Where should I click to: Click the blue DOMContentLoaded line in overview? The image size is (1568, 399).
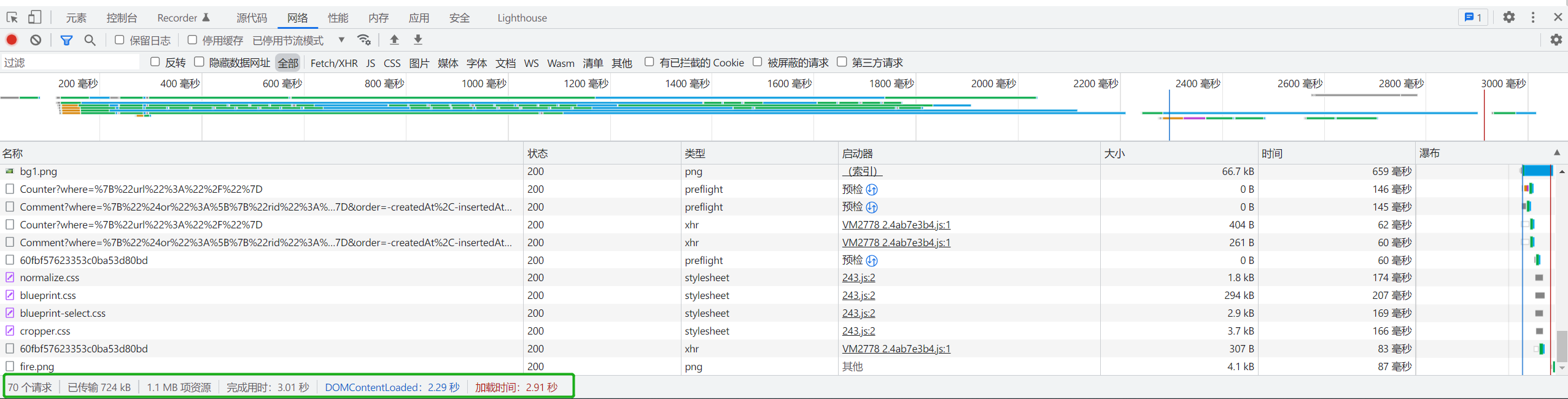tap(1169, 115)
